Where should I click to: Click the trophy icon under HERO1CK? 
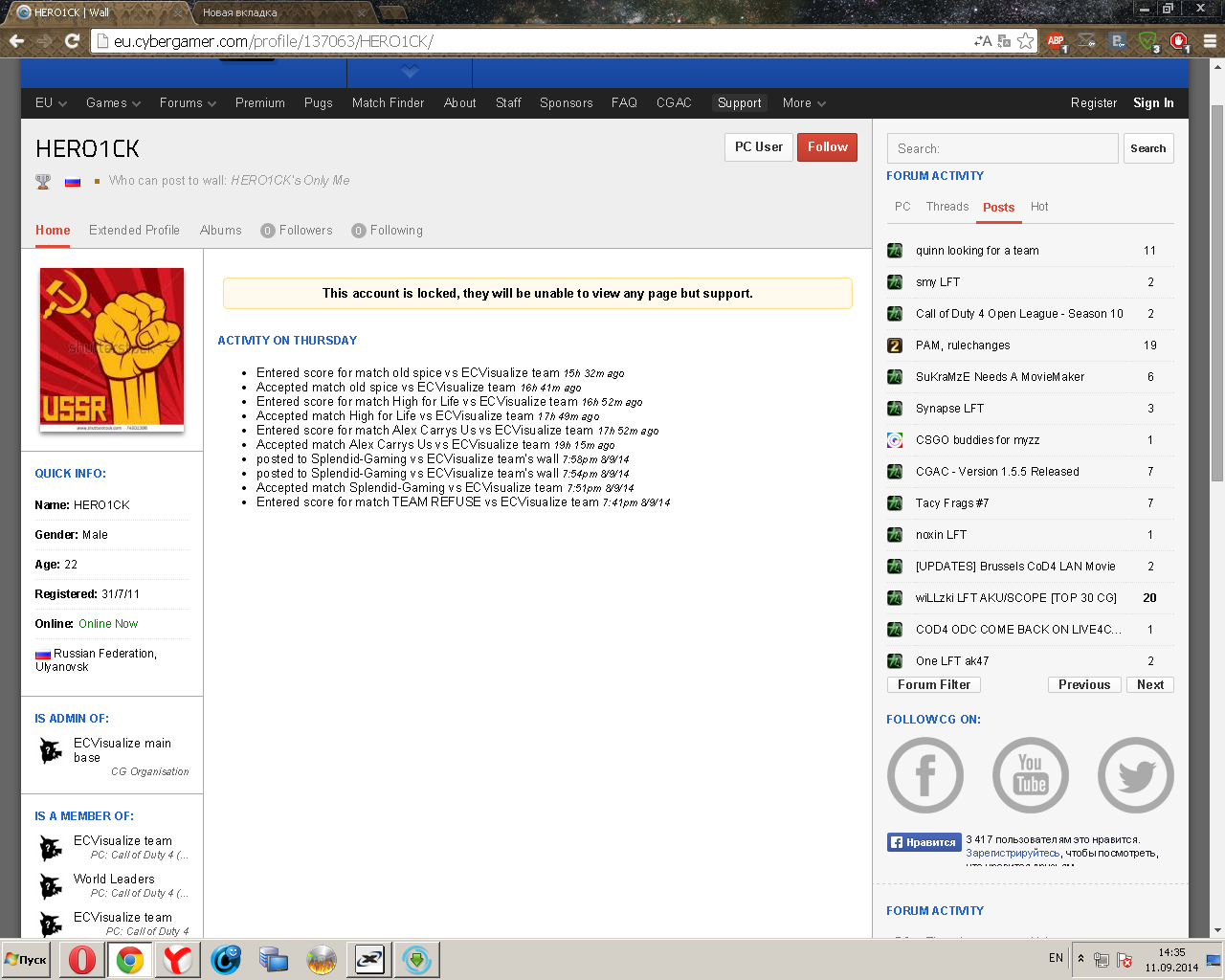point(43,181)
